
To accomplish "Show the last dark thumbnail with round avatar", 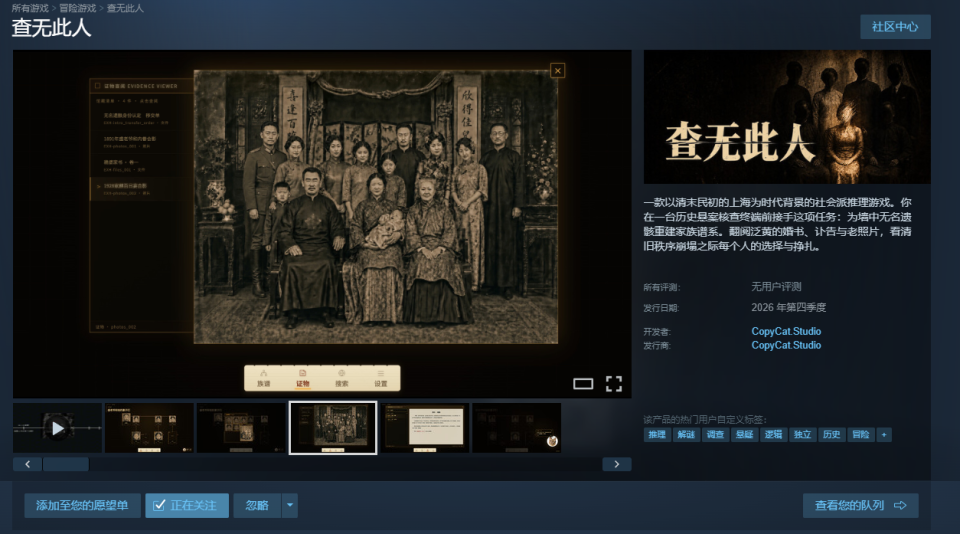I will [517, 428].
